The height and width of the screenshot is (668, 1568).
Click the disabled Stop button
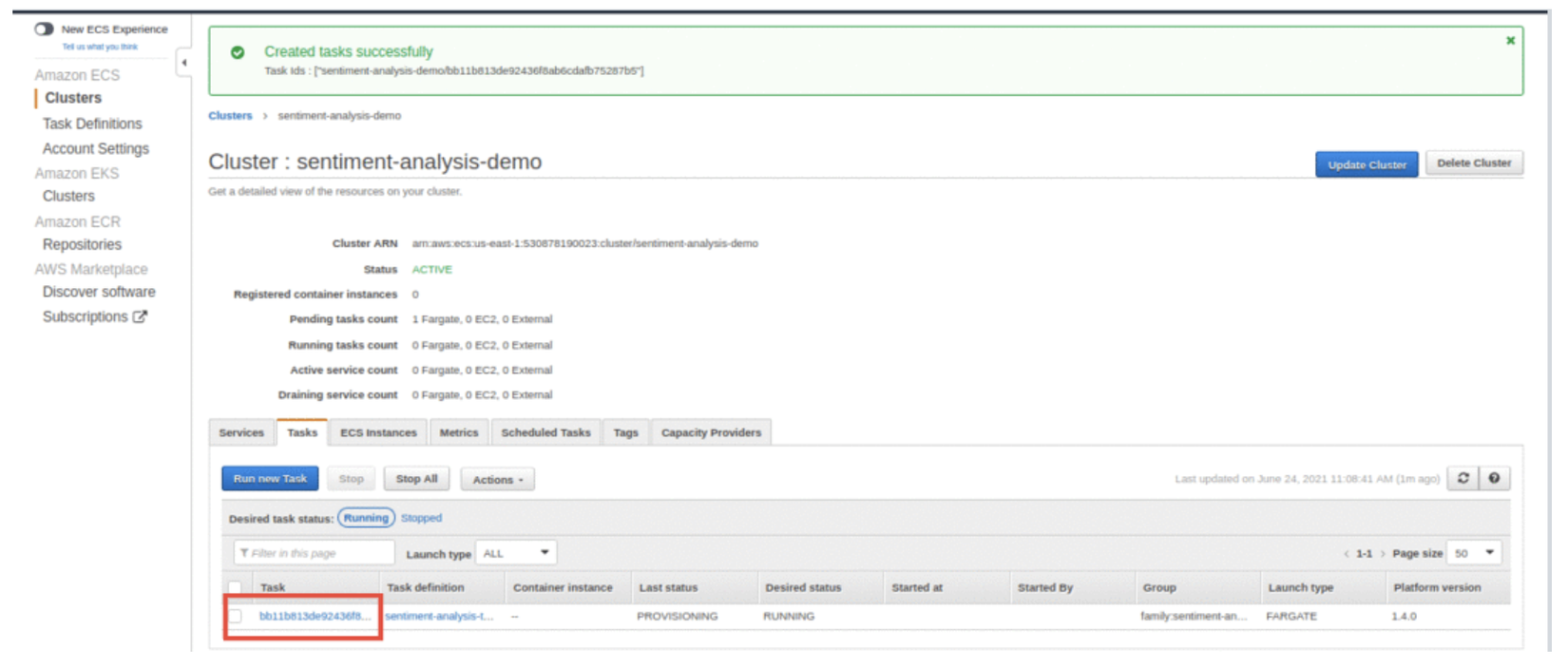tap(351, 479)
